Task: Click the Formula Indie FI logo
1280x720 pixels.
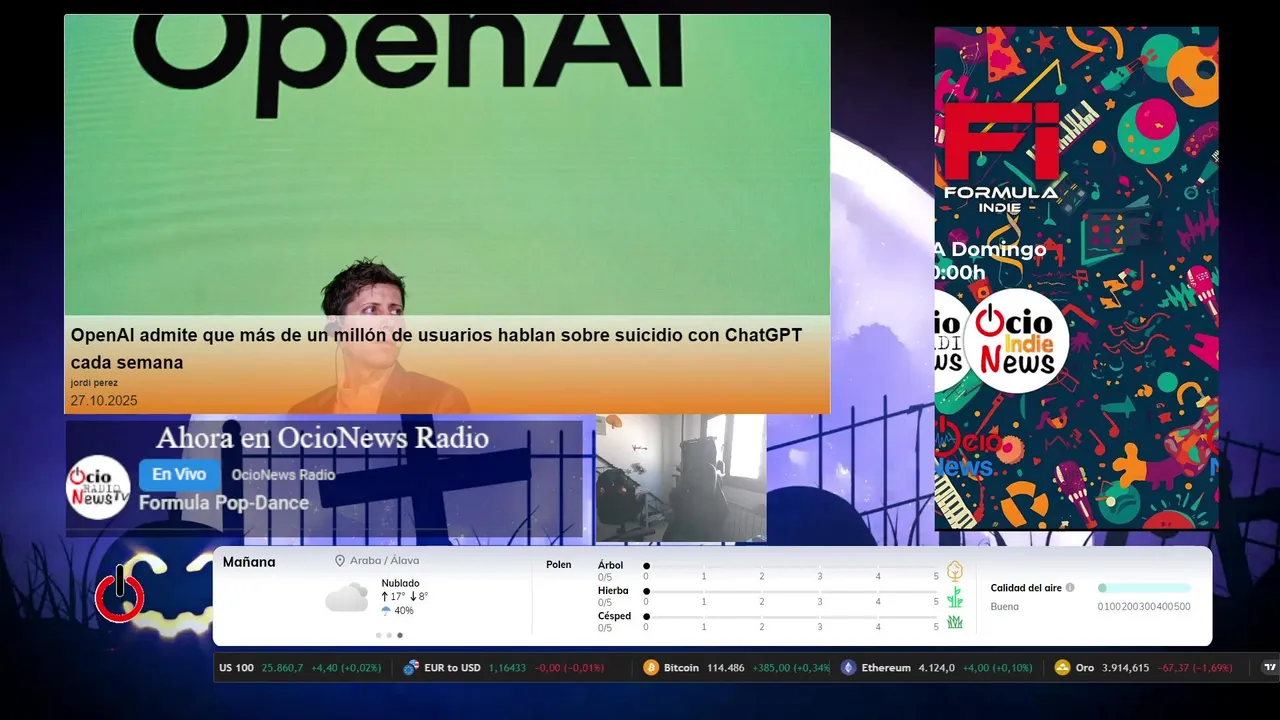Action: click(x=1001, y=157)
